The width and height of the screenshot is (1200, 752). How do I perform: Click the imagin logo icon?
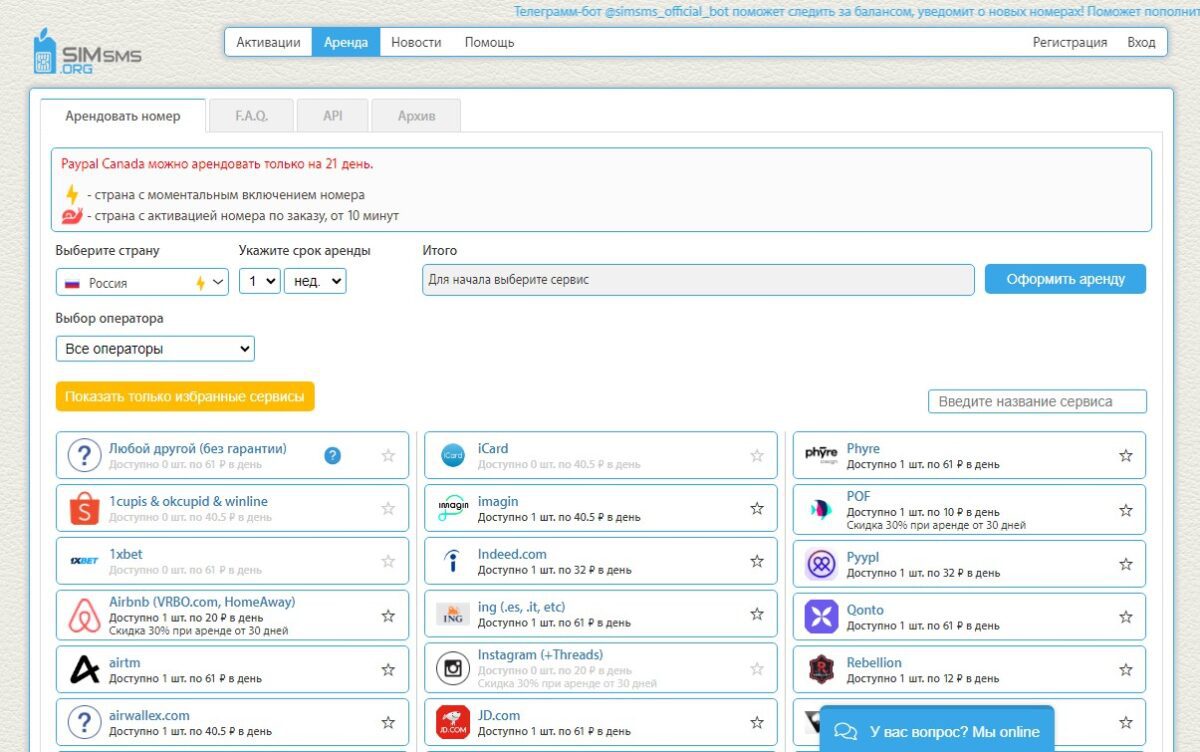point(453,508)
